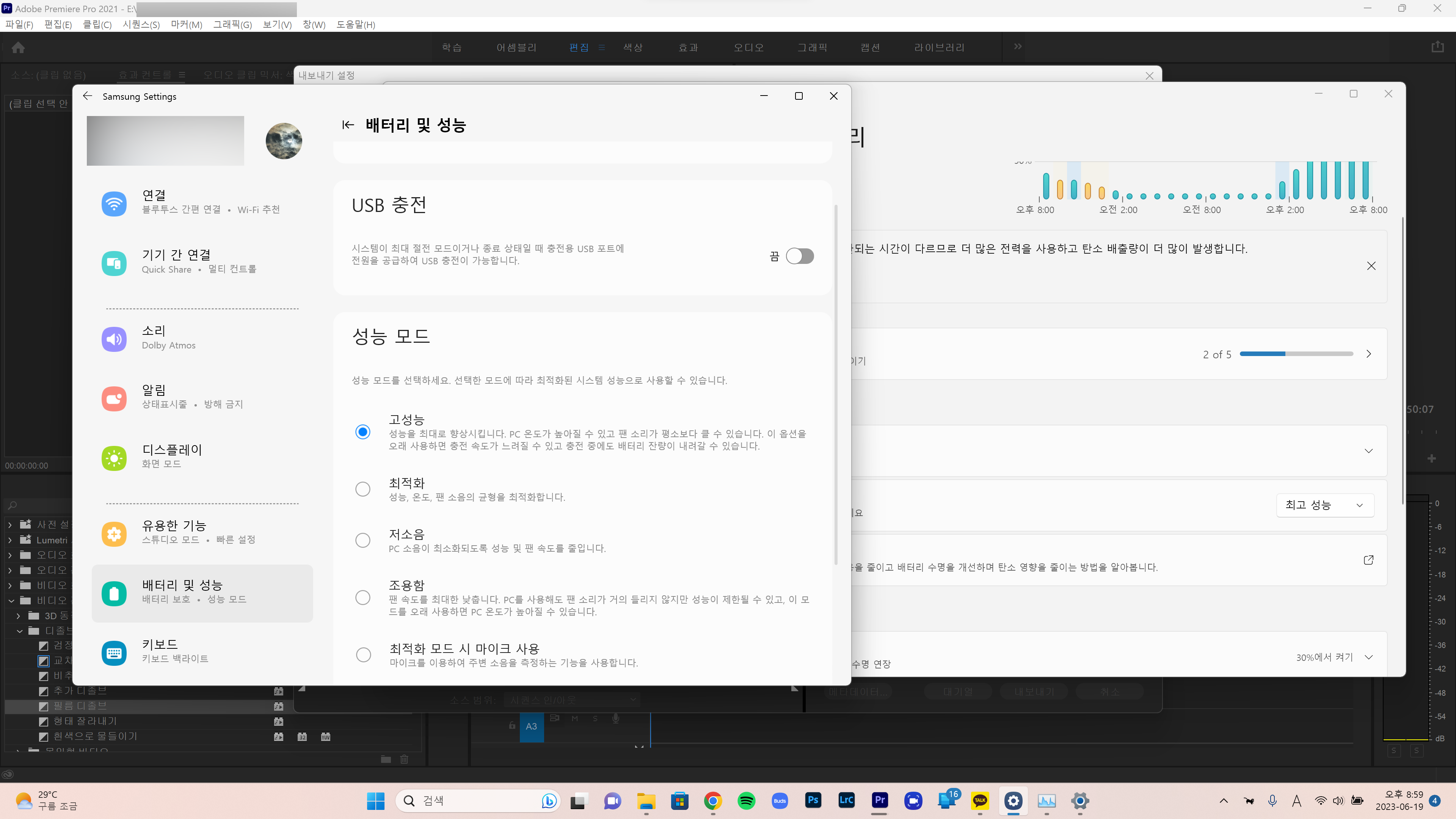Viewport: 1456px width, 819px height.
Task: Select the 저소음 quiet mode radio
Action: click(x=362, y=540)
